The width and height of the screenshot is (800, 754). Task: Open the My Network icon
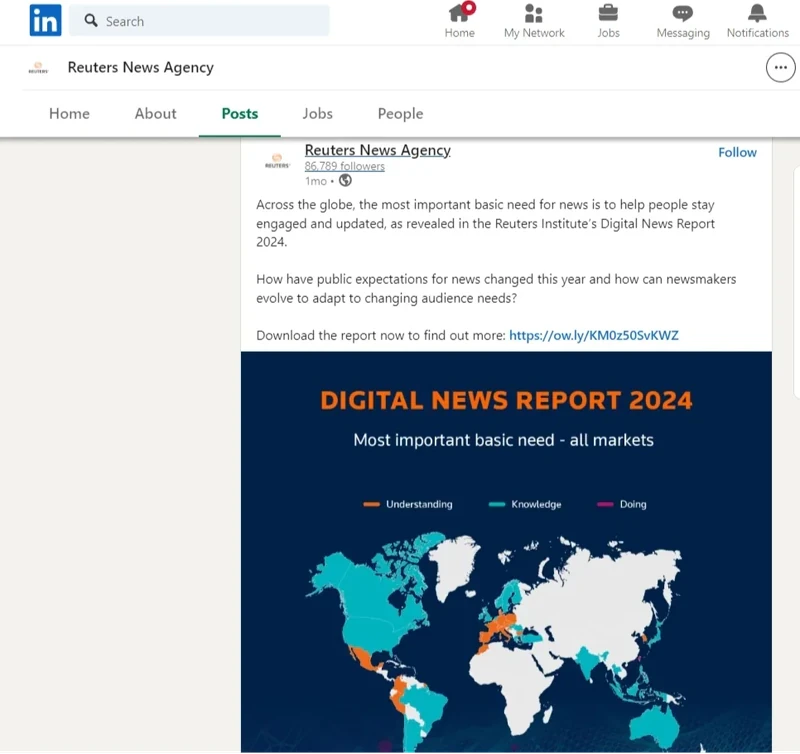click(534, 14)
